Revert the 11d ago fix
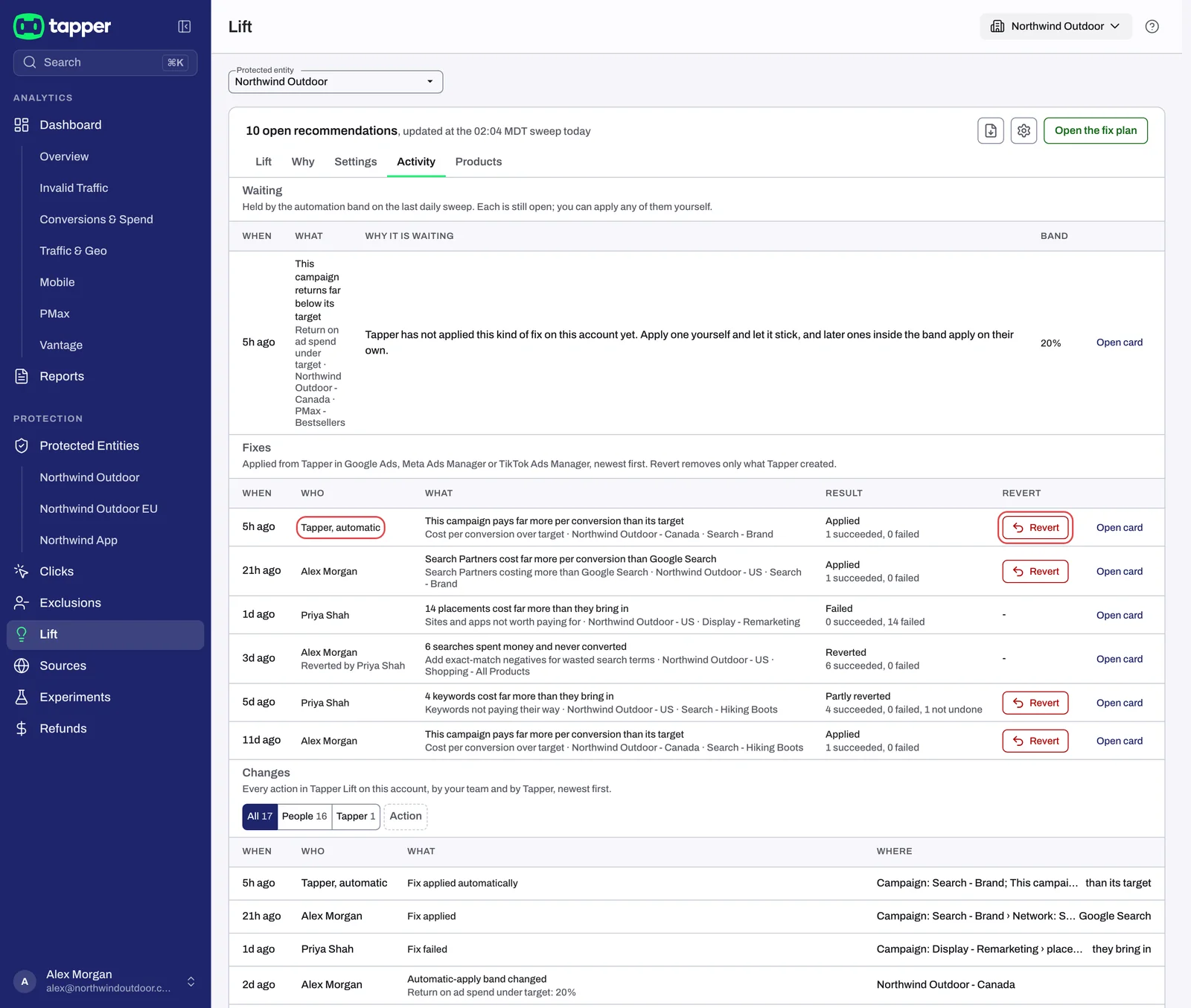Viewport: 1191px width, 1008px height. tap(1035, 741)
